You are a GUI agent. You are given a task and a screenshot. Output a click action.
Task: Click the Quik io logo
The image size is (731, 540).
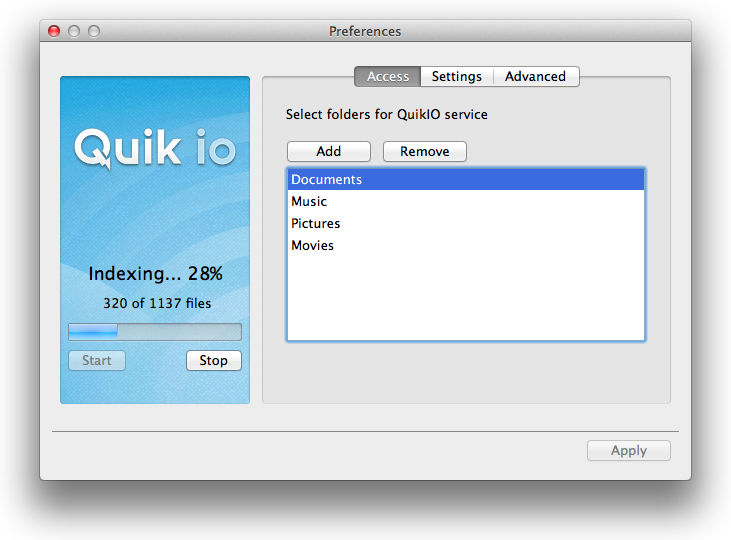[x=155, y=149]
